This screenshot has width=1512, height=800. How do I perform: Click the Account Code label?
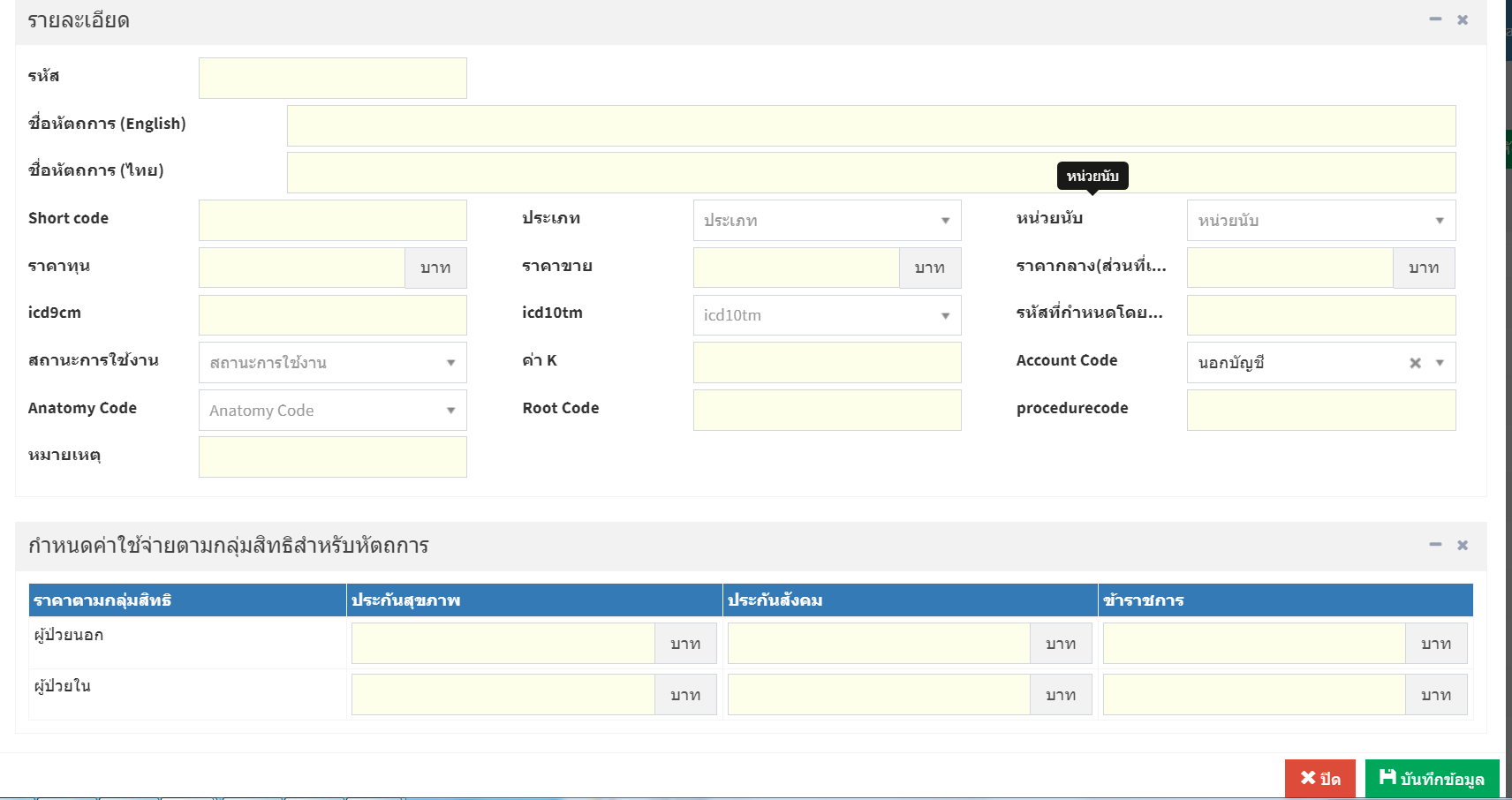1067,360
